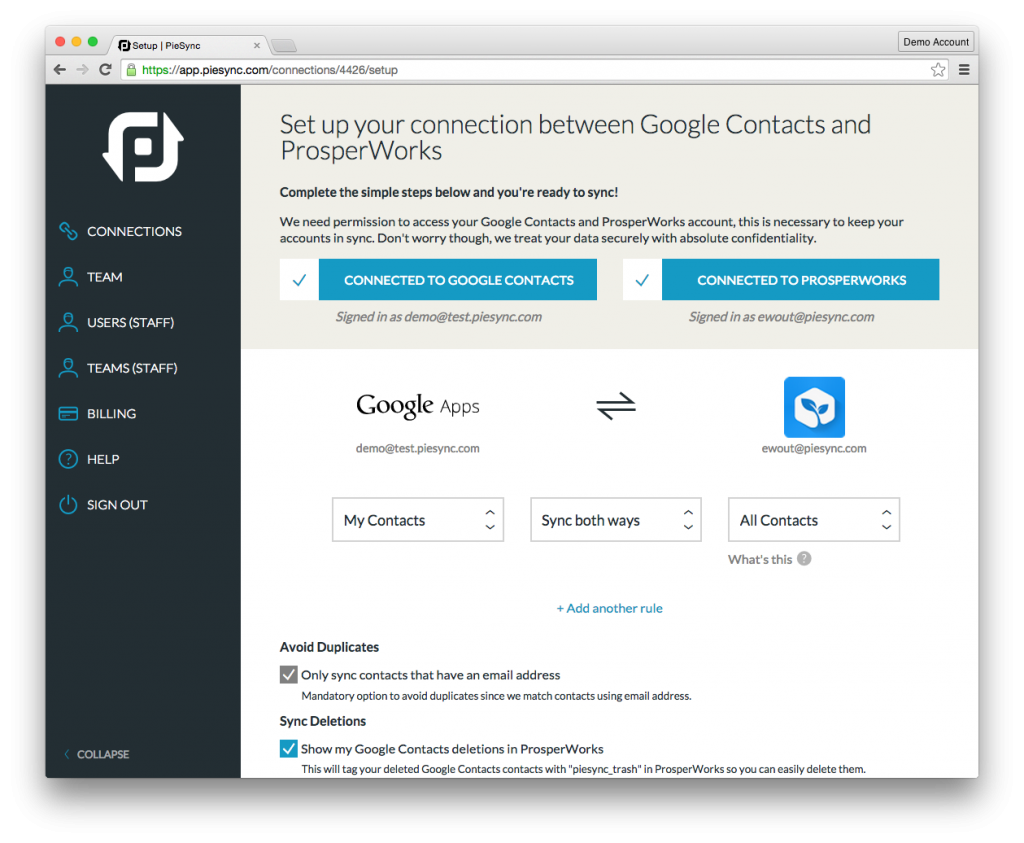Open the My Contacts dropdown

[418, 520]
